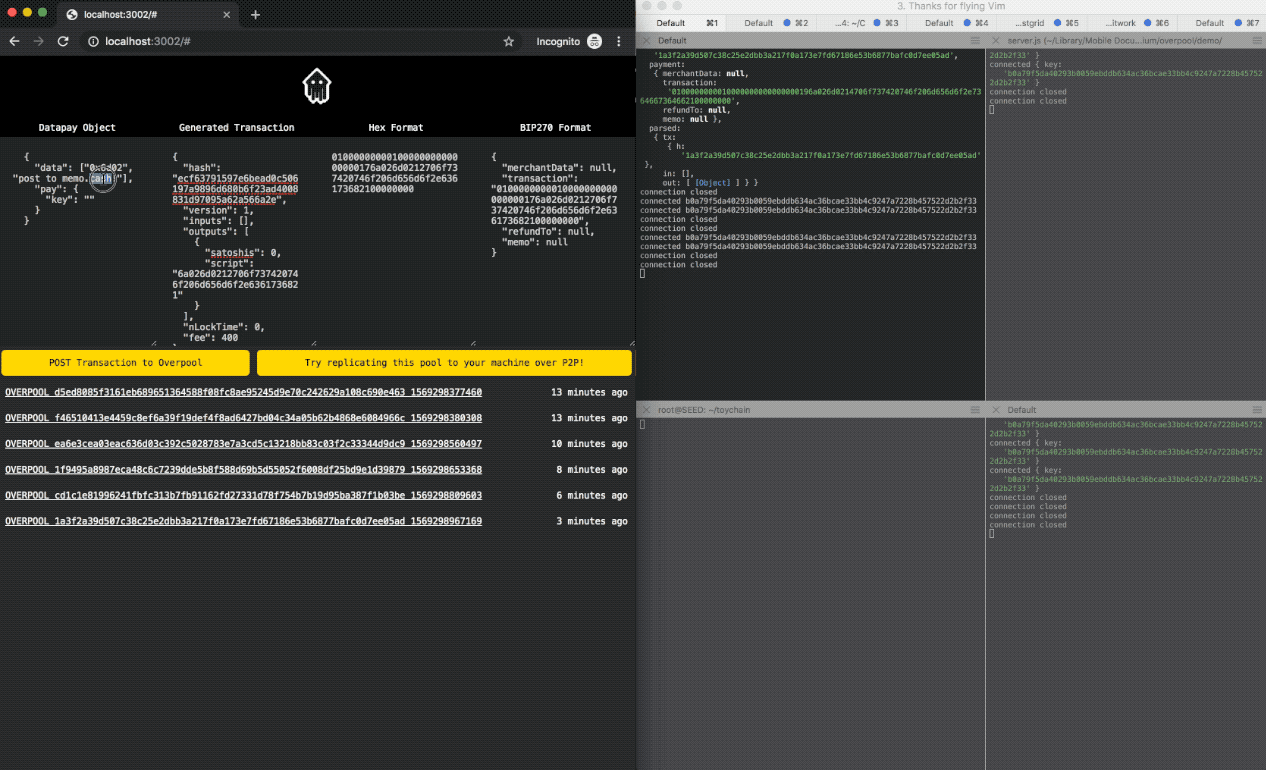
Task: Click the Try replicating this pool button
Action: pos(444,362)
